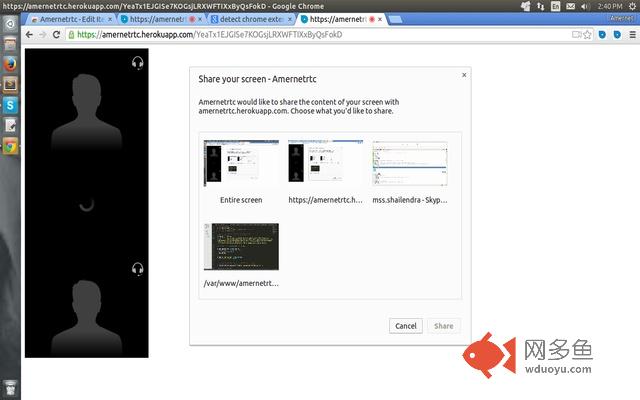640x400 pixels.
Task: Click the 2:40 PM clock
Action: 610,6
